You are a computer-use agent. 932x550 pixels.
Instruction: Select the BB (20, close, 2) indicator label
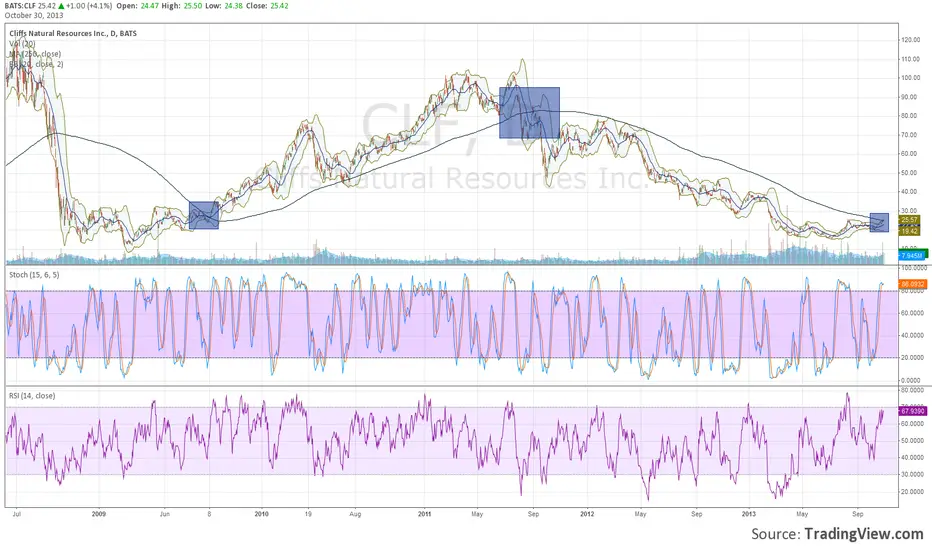point(36,64)
